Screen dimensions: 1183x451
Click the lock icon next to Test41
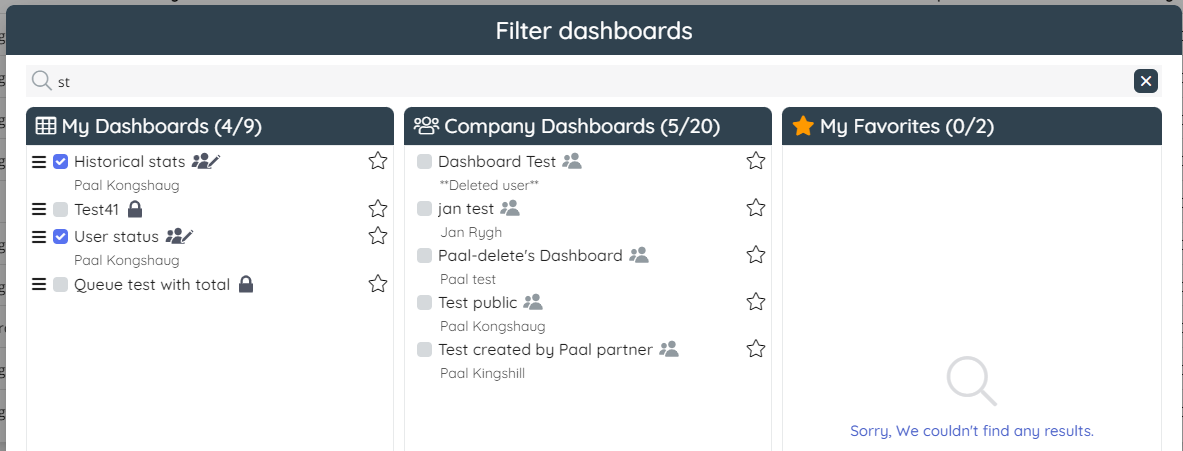click(135, 209)
